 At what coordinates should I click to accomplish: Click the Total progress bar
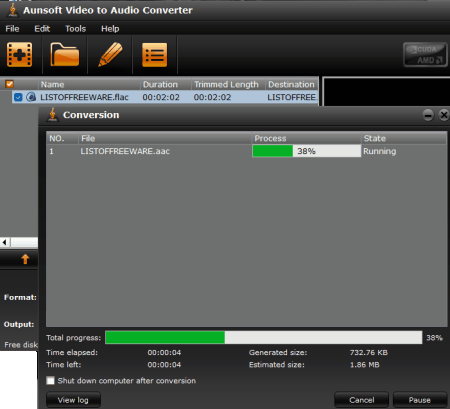coord(264,337)
